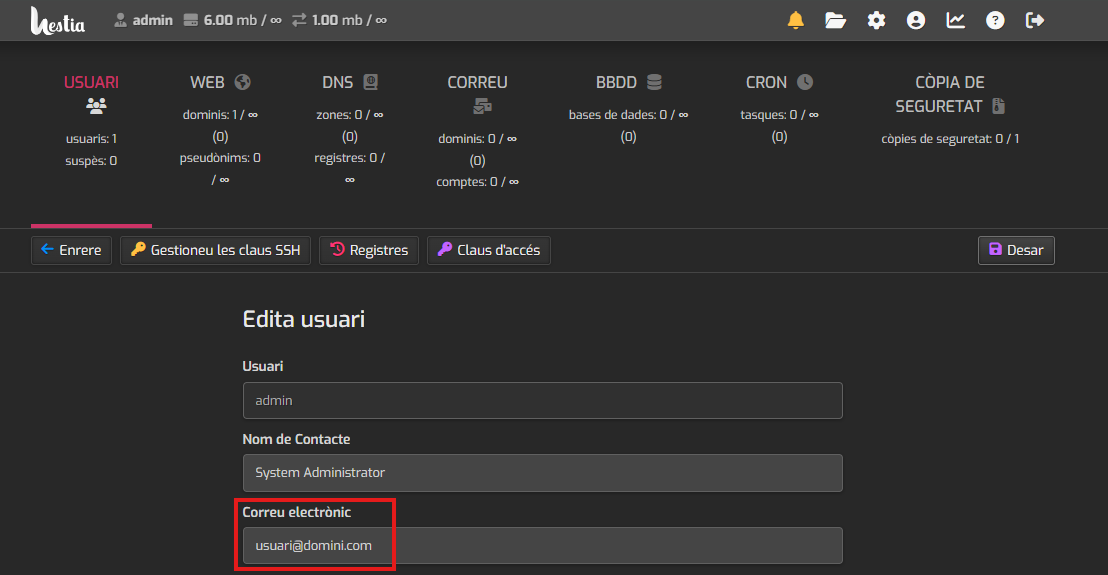1108x575 pixels.
Task: Click the Hestia logo
Action: click(57, 20)
